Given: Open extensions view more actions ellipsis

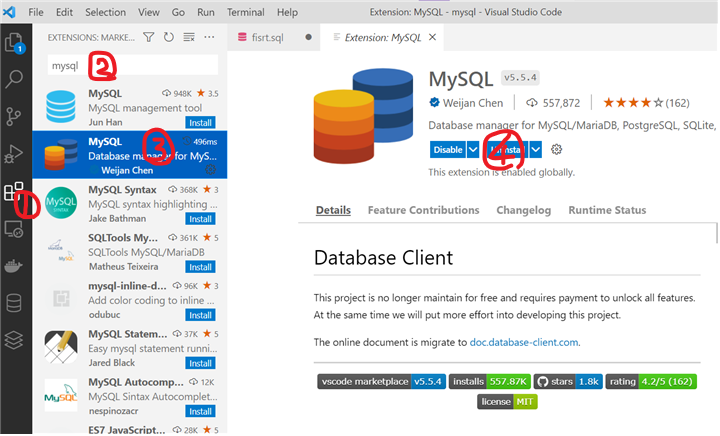Looking at the screenshot, I should tap(209, 37).
